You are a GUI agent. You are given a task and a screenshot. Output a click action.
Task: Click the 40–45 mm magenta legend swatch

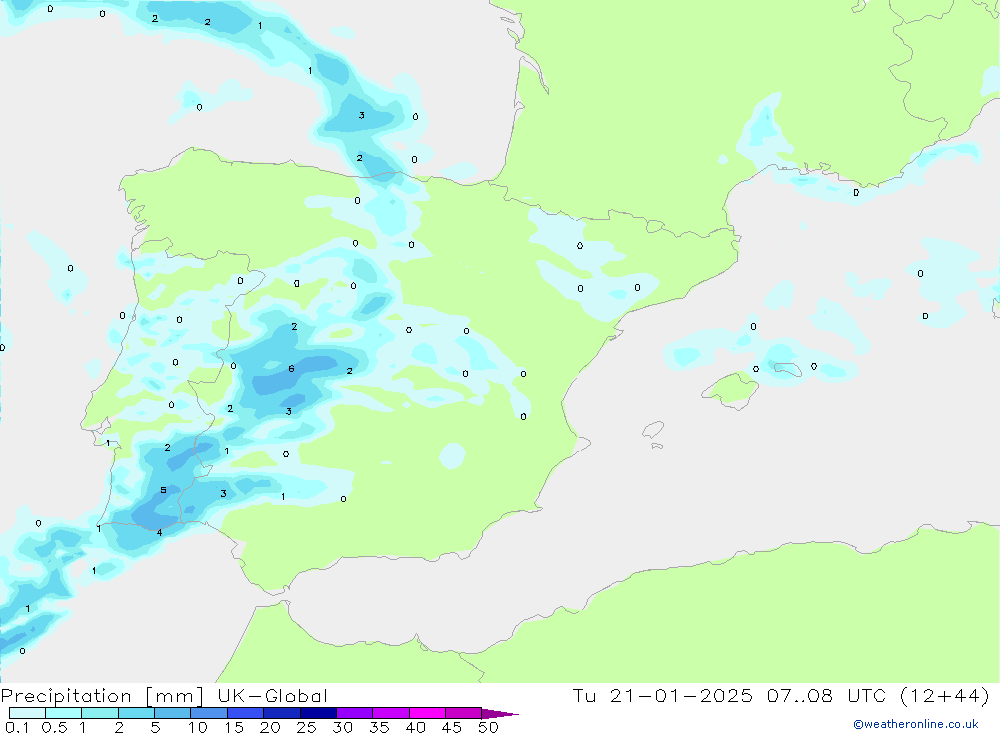[x=427, y=713]
